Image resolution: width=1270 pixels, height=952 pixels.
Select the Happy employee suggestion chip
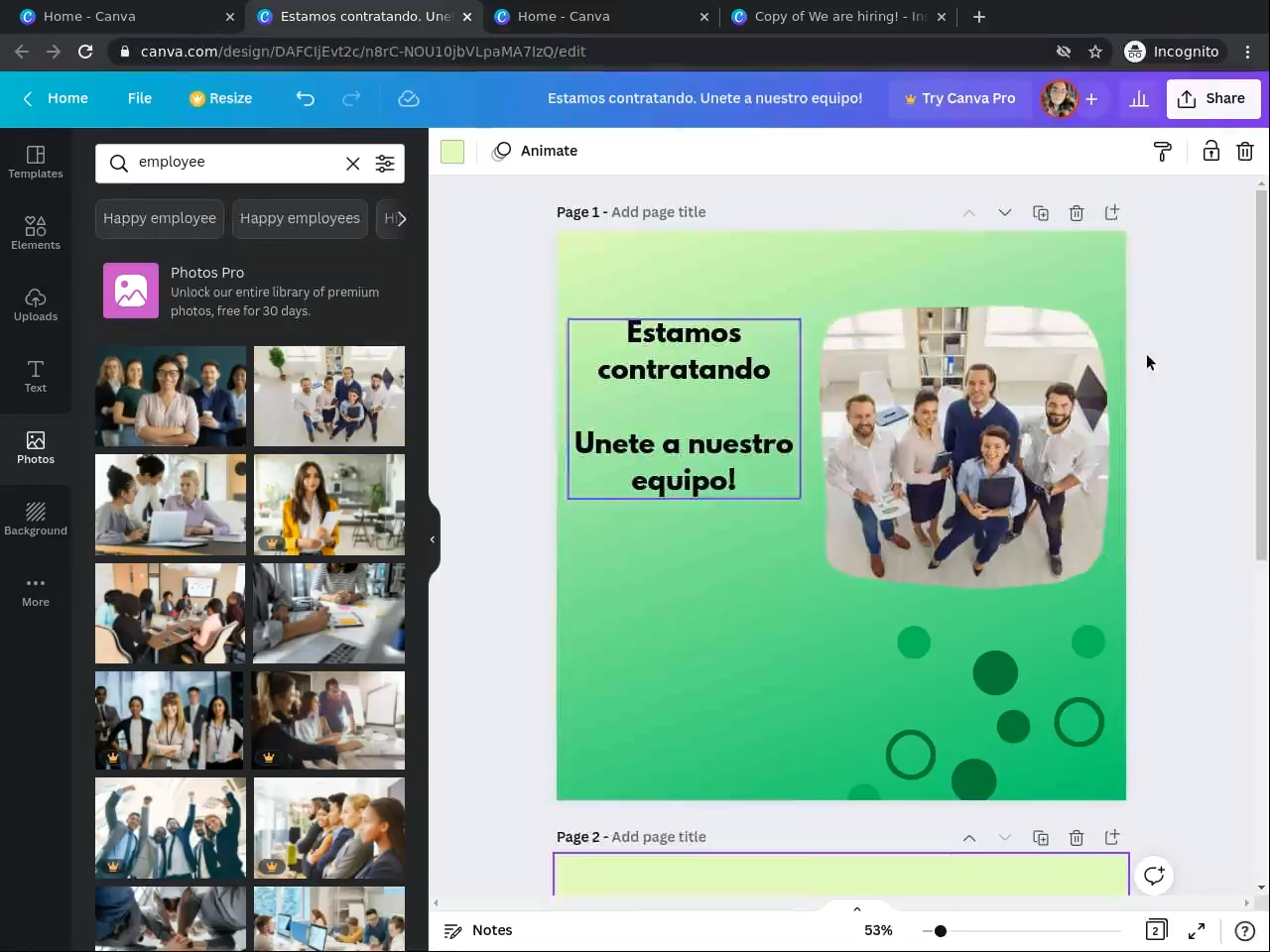point(160,218)
